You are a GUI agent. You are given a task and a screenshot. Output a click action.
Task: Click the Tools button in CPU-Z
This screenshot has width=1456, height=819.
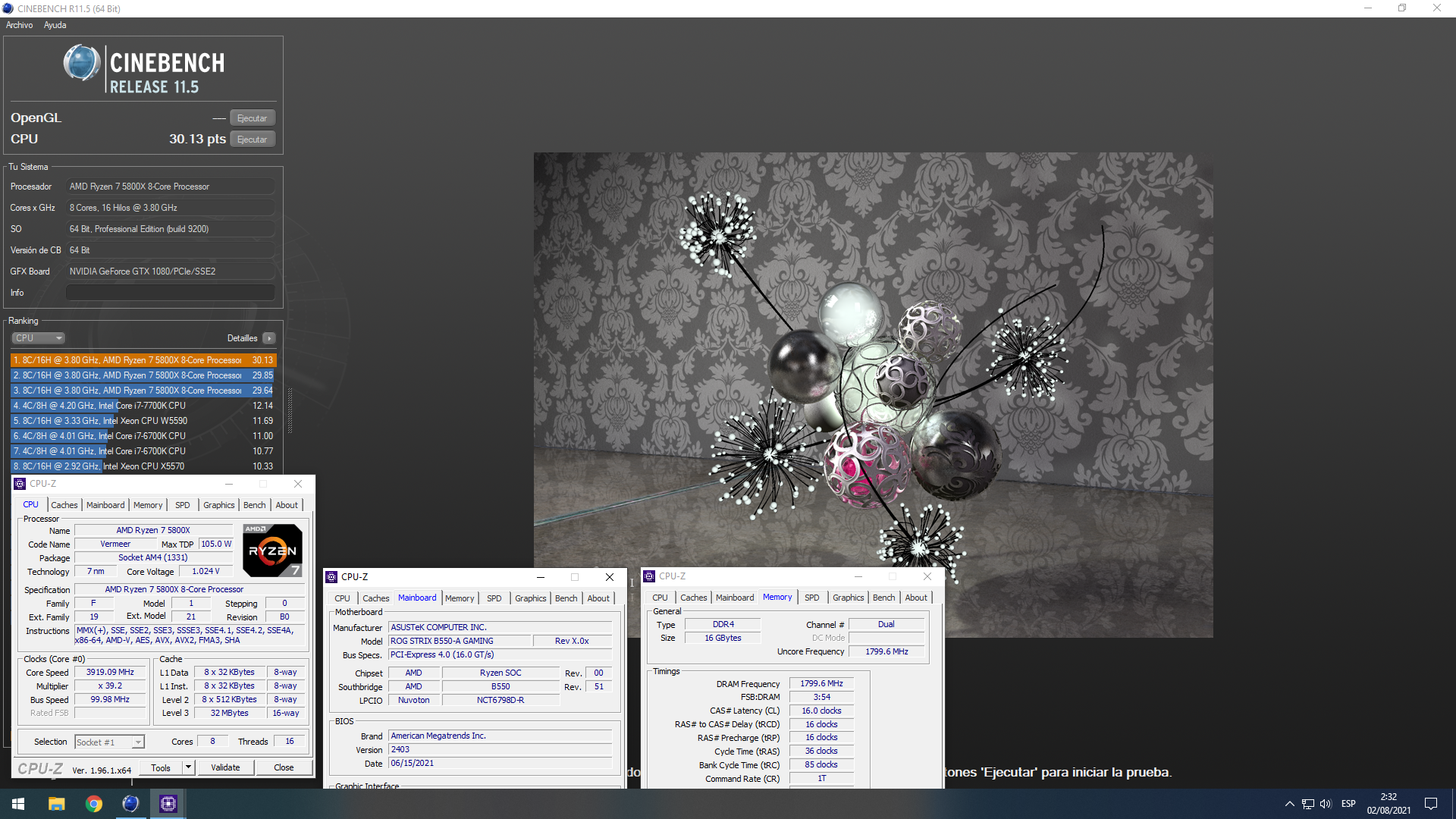click(x=161, y=768)
